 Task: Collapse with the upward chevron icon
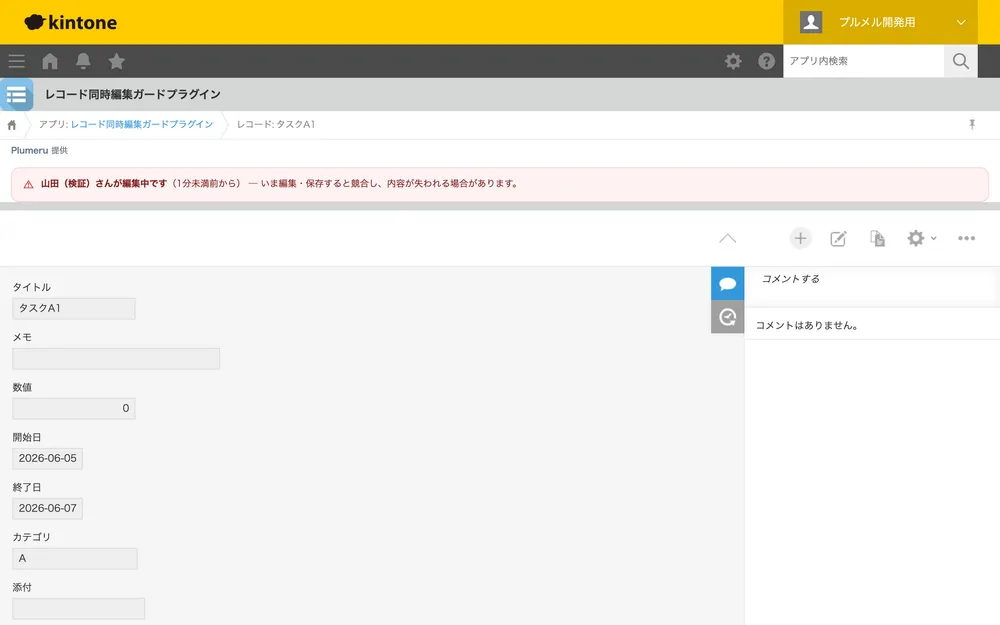[x=728, y=239]
